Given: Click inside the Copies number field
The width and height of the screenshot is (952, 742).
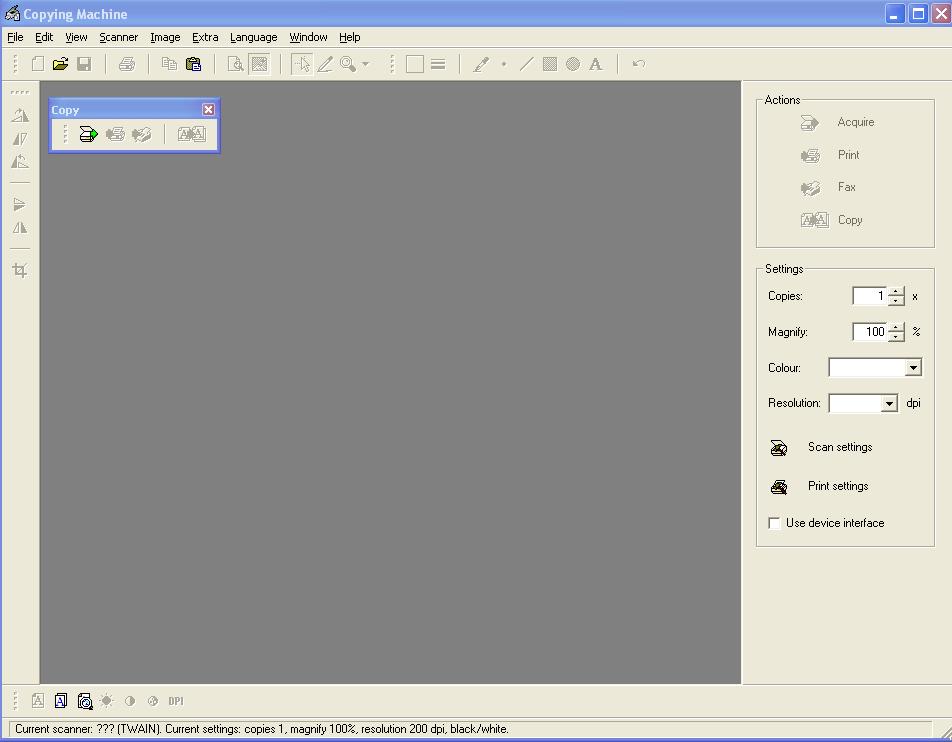Looking at the screenshot, I should 869,296.
